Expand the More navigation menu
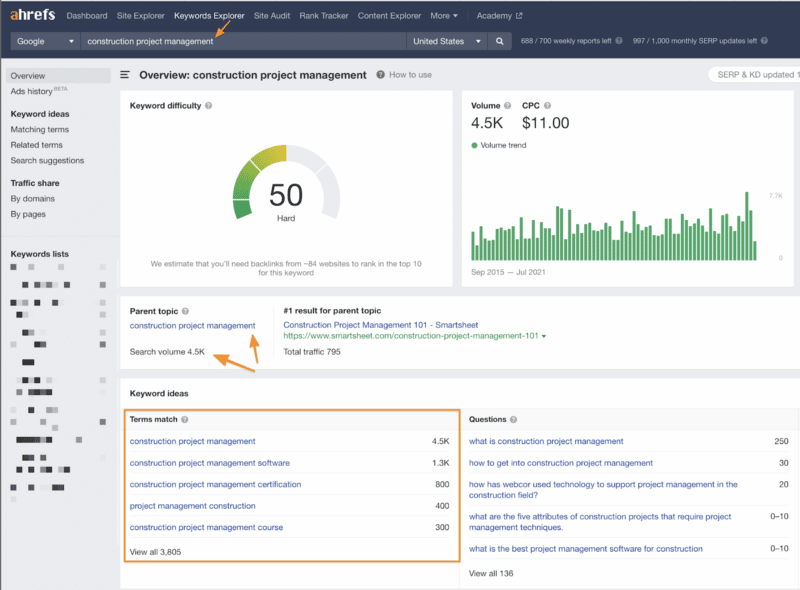The height and width of the screenshot is (590, 800). pyautogui.click(x=441, y=15)
